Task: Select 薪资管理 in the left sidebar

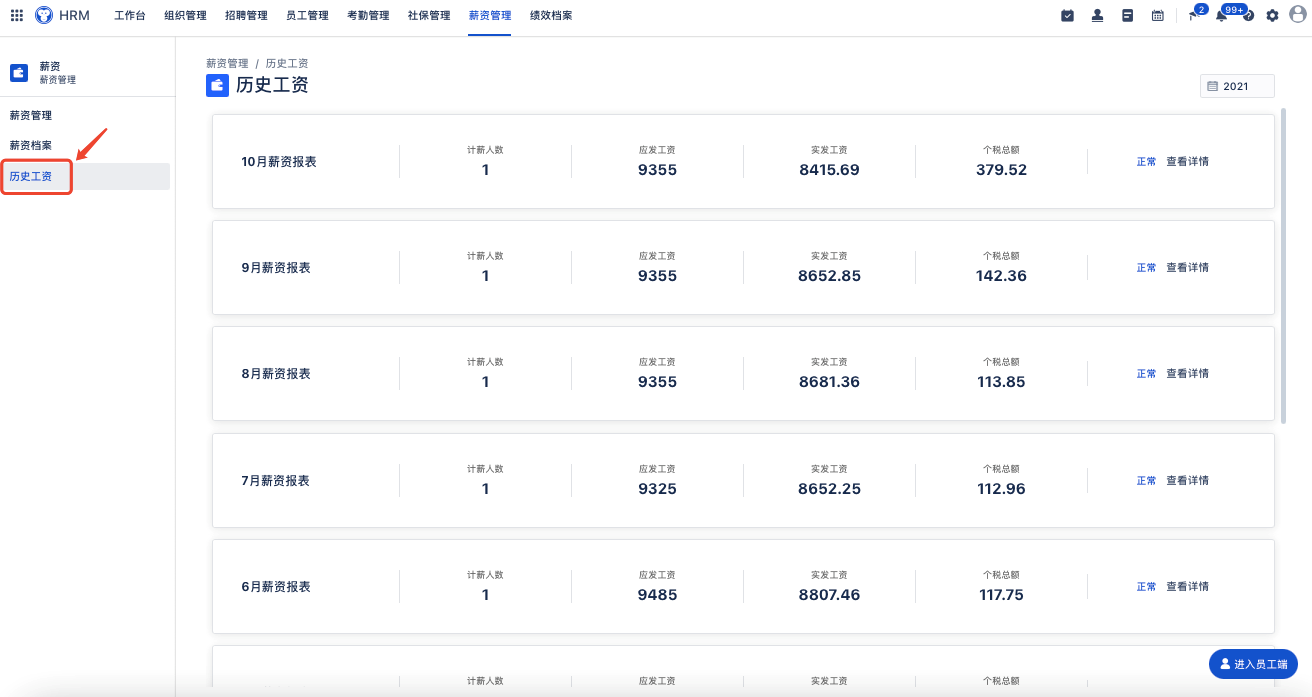Action: point(31,115)
